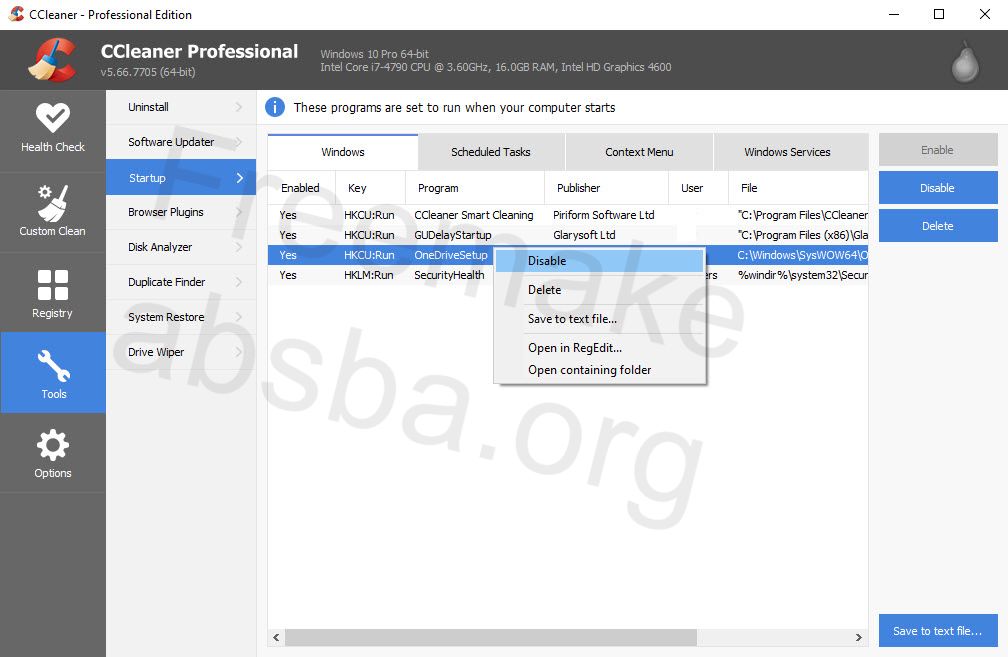Select the Tools wrench icon

(x=53, y=365)
